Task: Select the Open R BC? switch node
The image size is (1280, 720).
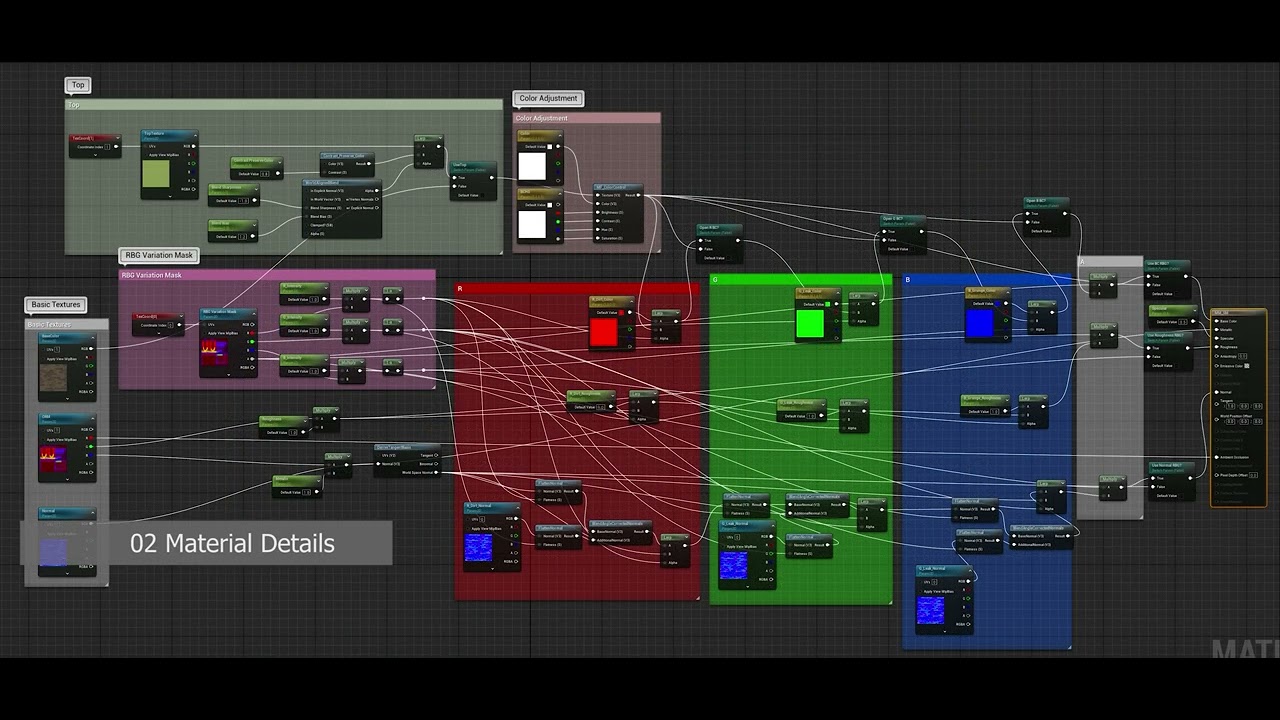Action: pyautogui.click(x=720, y=243)
